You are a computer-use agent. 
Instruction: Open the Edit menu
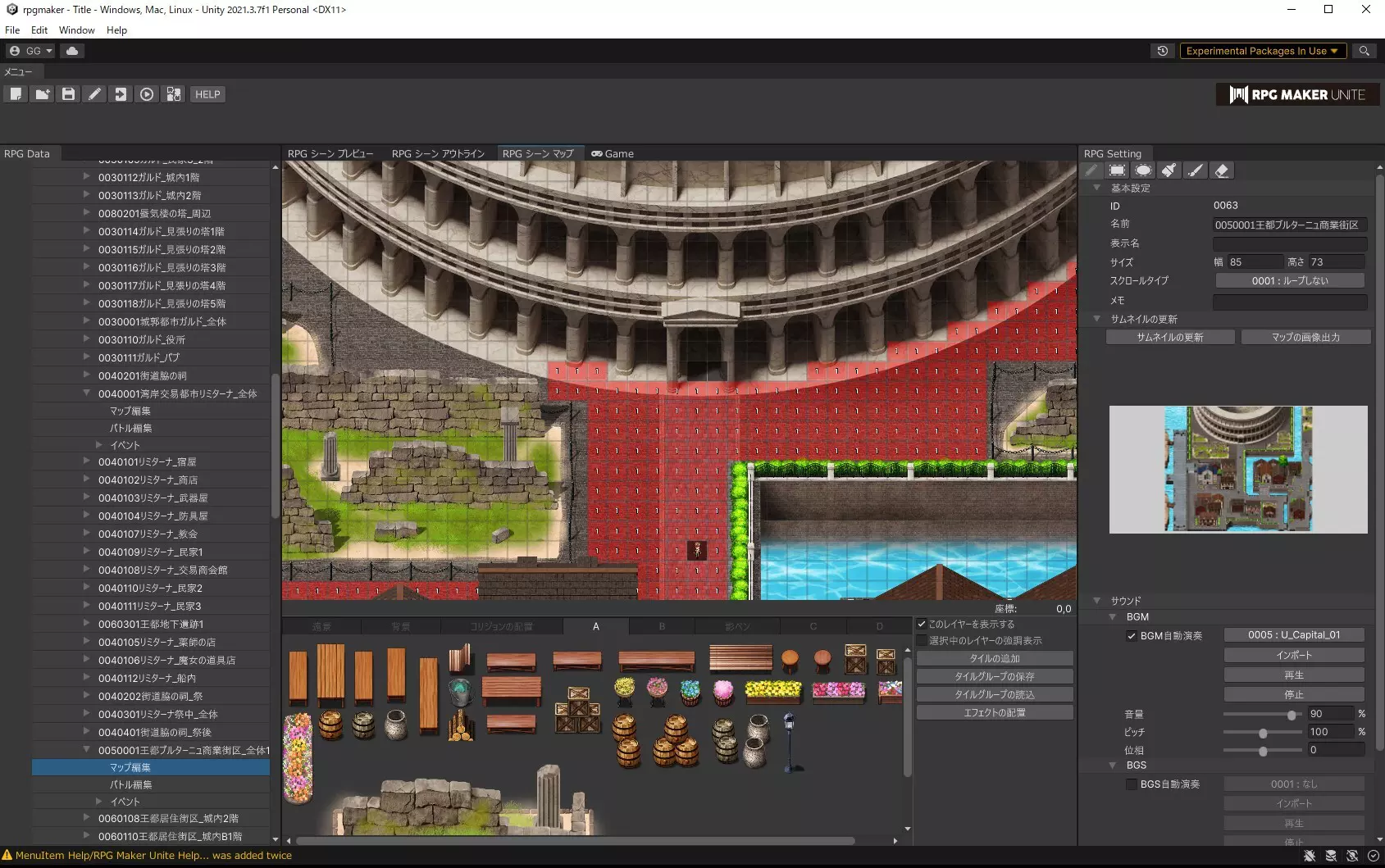click(x=39, y=30)
